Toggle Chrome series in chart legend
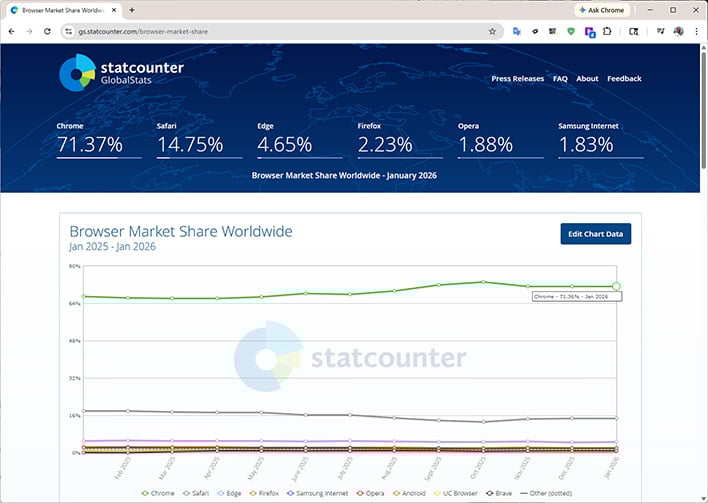The image size is (708, 503). [x=158, y=493]
